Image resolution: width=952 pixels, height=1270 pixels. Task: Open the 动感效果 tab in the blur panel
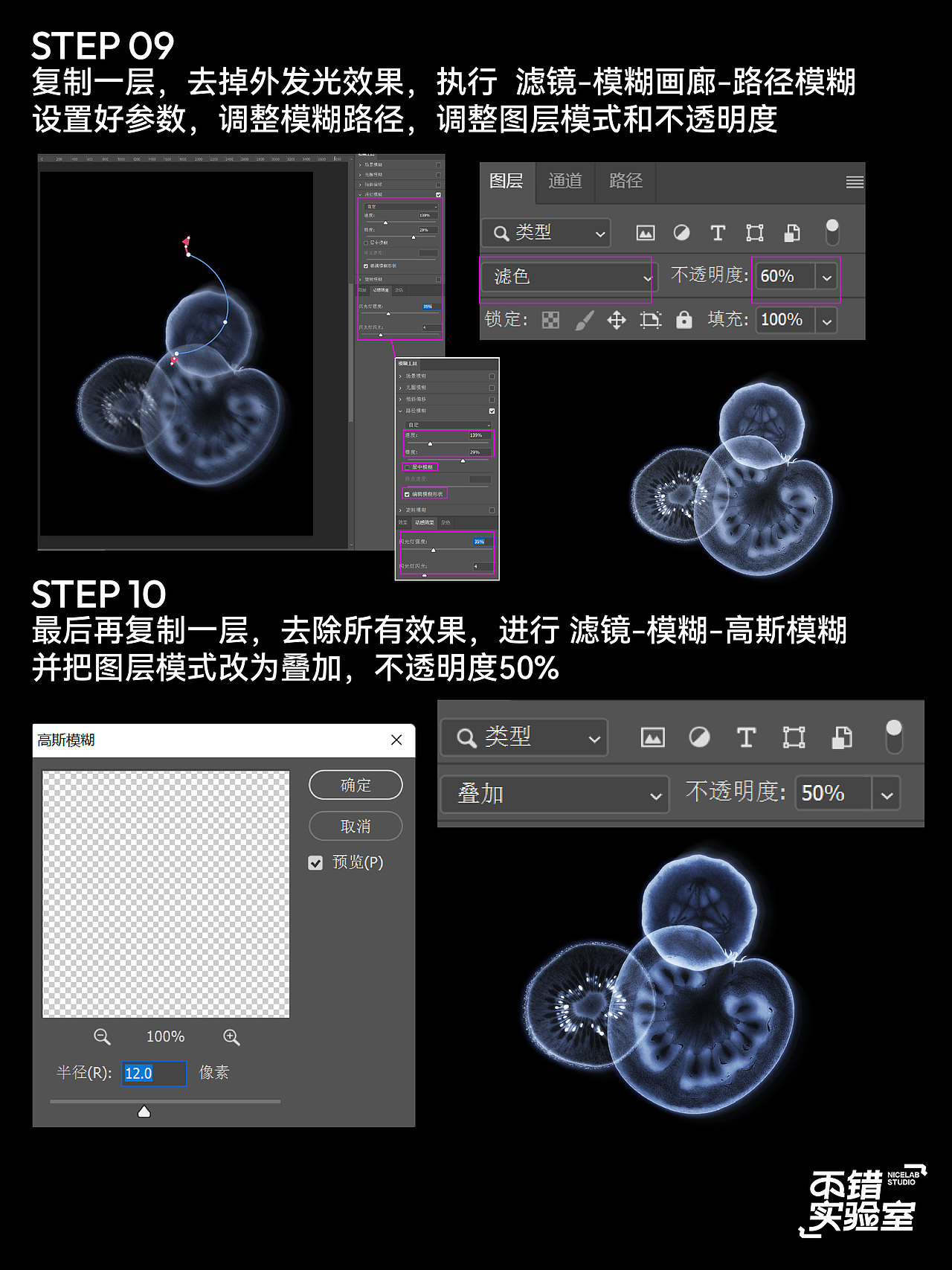tap(425, 522)
